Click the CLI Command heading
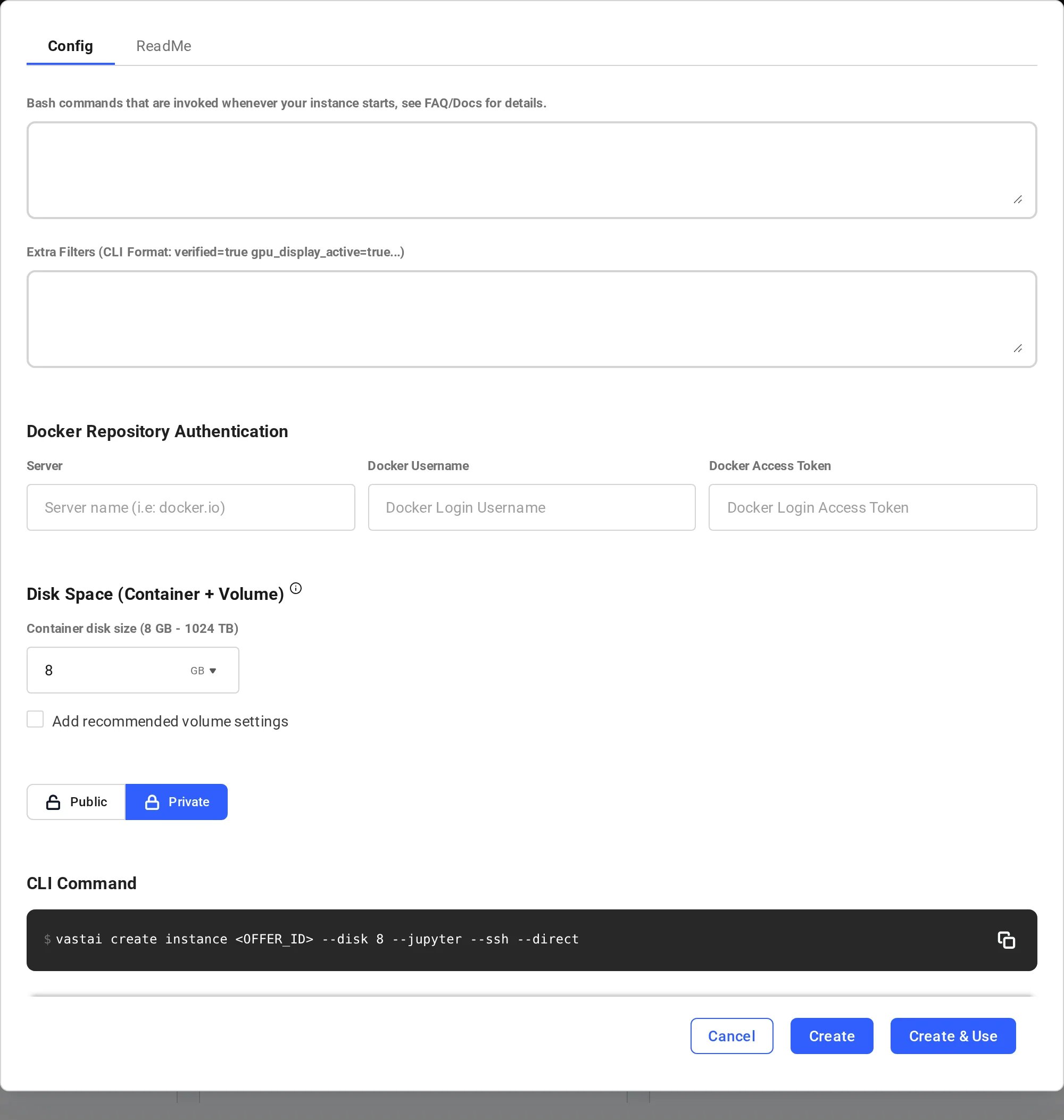The image size is (1064, 1120). coord(82,883)
